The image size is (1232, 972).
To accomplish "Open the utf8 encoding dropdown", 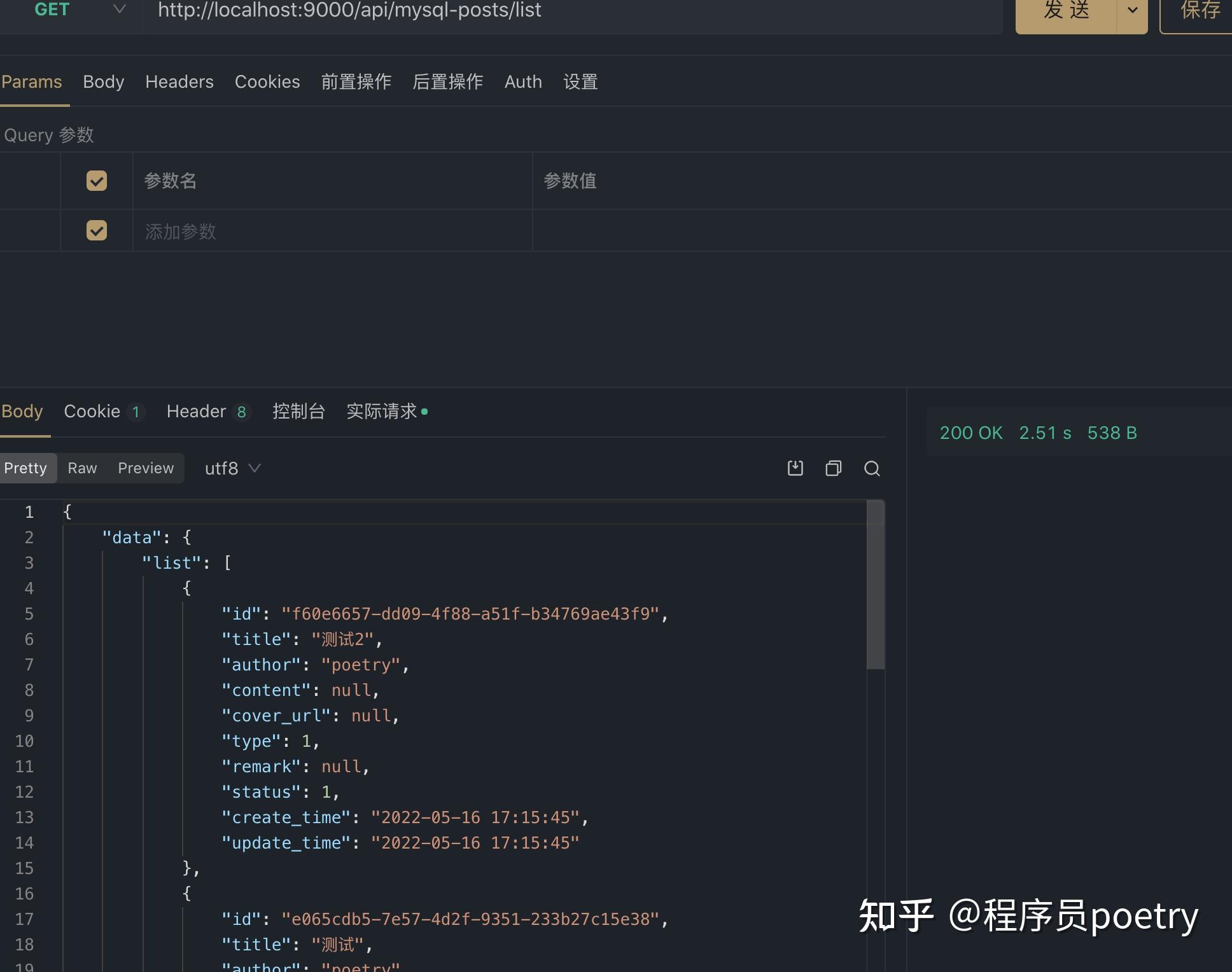I will 232,468.
